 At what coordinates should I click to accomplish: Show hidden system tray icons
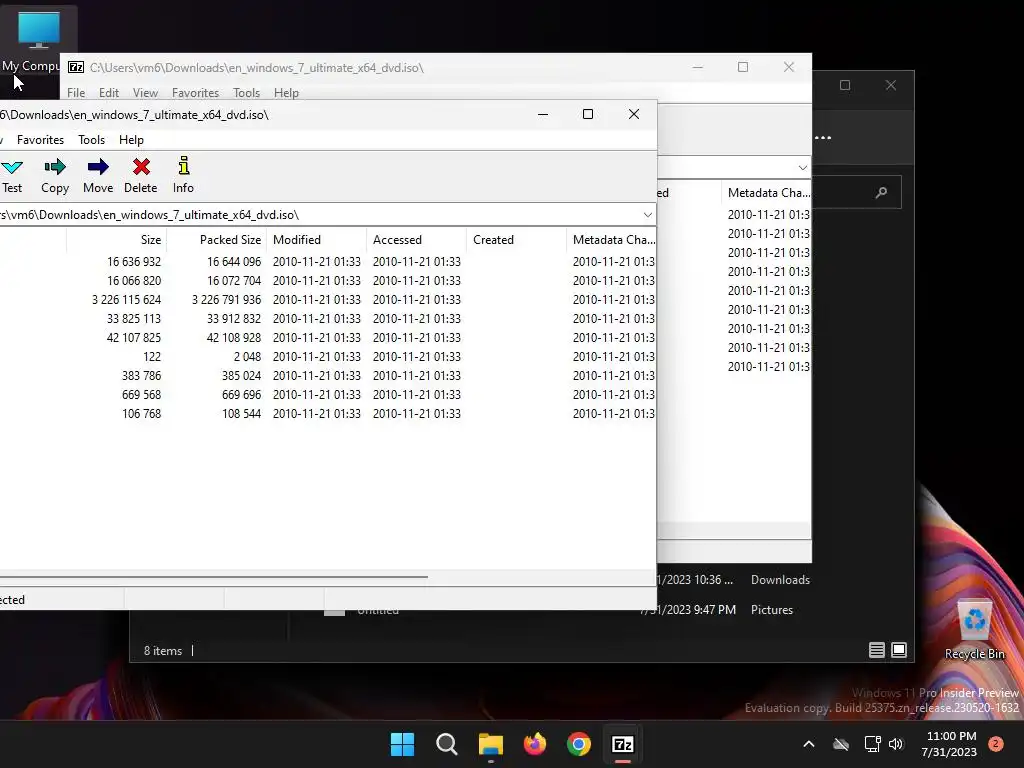(808, 744)
